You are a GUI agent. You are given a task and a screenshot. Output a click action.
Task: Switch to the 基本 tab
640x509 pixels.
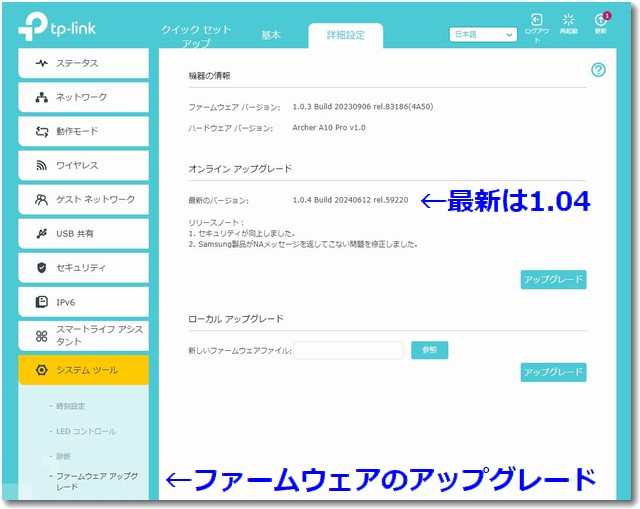pyautogui.click(x=271, y=35)
